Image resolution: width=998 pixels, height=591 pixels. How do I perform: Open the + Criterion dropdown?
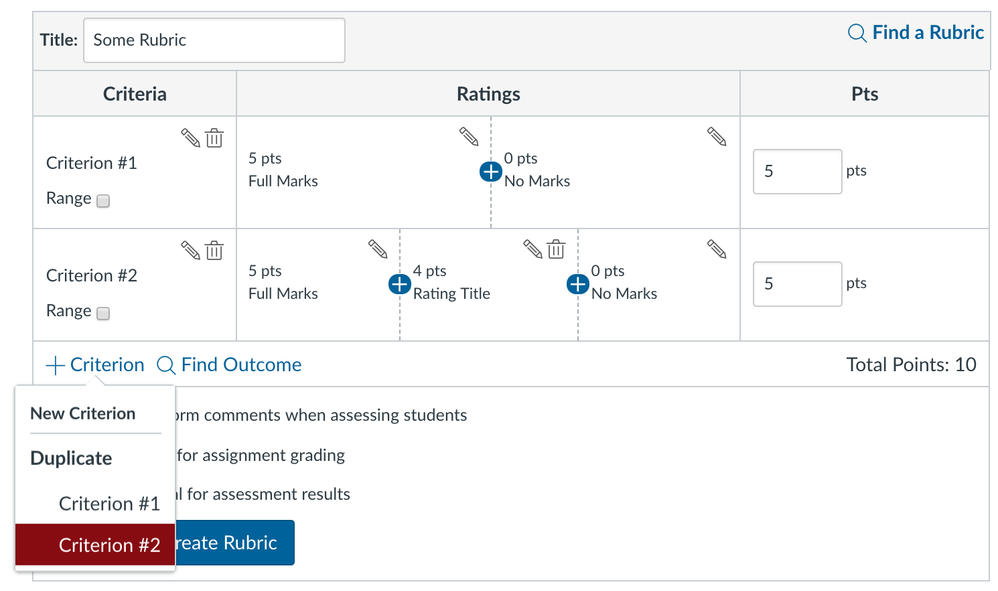click(95, 365)
